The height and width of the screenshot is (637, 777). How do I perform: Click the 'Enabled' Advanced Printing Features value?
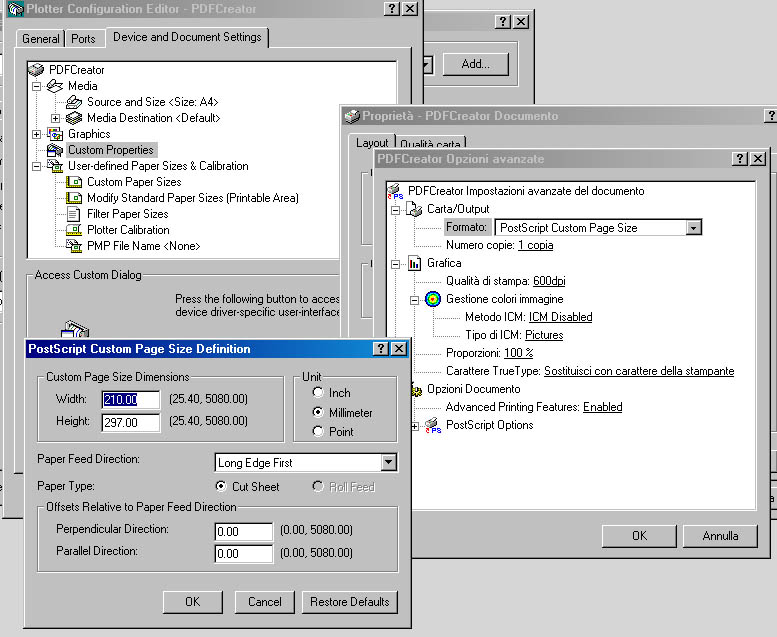[x=603, y=407]
